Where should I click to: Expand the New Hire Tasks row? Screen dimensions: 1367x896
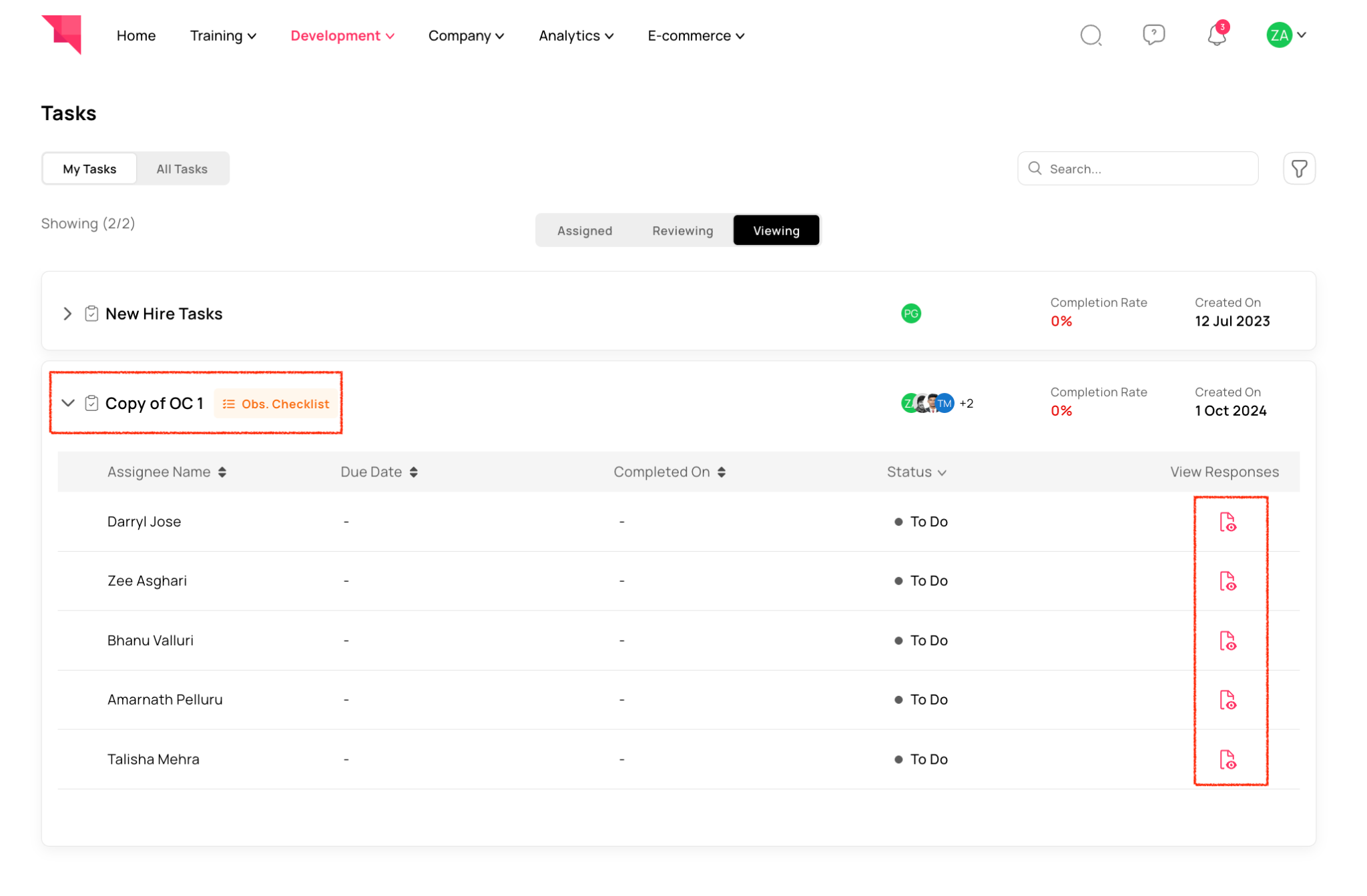[67, 314]
